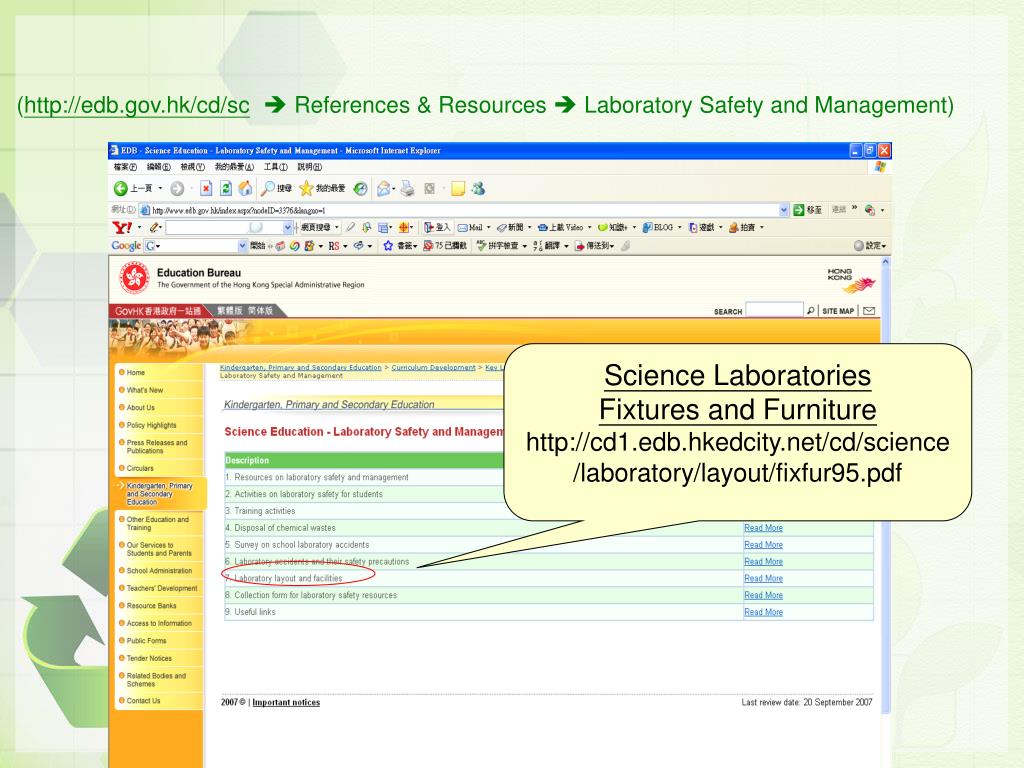This screenshot has width=1024, height=768.
Task: Click the browser Forward arrow button
Action: coord(177,189)
